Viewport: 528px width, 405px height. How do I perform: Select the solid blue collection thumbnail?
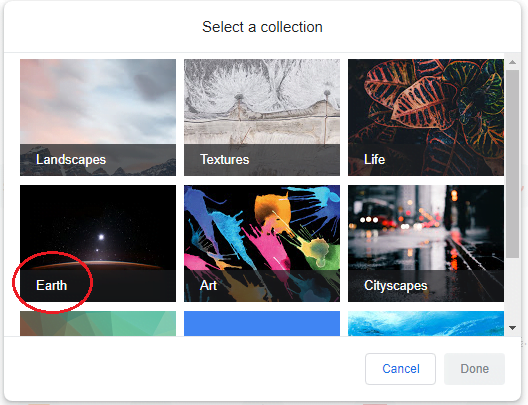(262, 323)
